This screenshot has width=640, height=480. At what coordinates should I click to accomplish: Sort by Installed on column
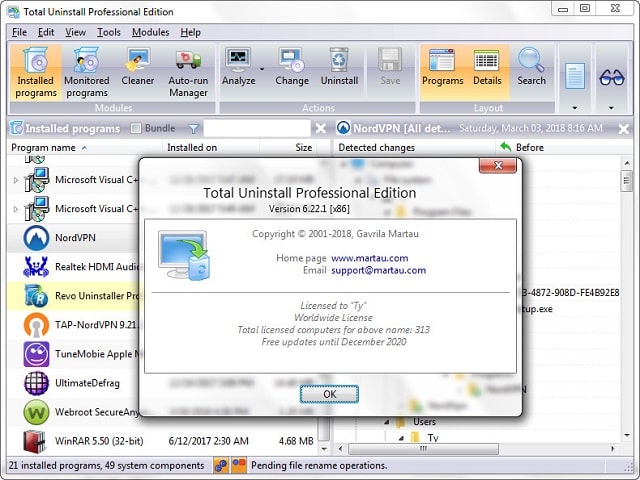click(x=211, y=147)
